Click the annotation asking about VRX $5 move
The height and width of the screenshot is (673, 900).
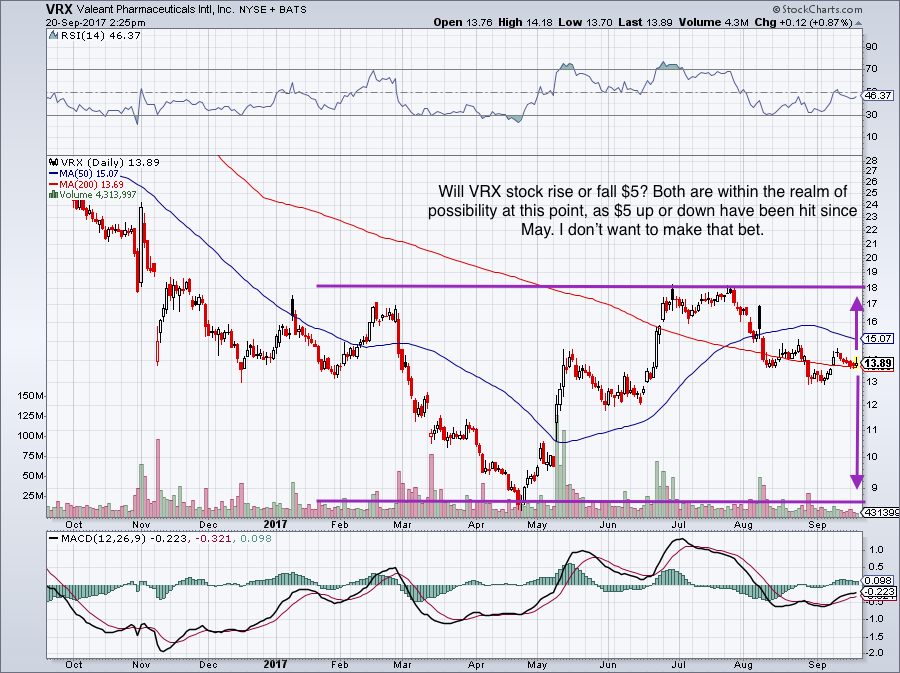(x=642, y=211)
